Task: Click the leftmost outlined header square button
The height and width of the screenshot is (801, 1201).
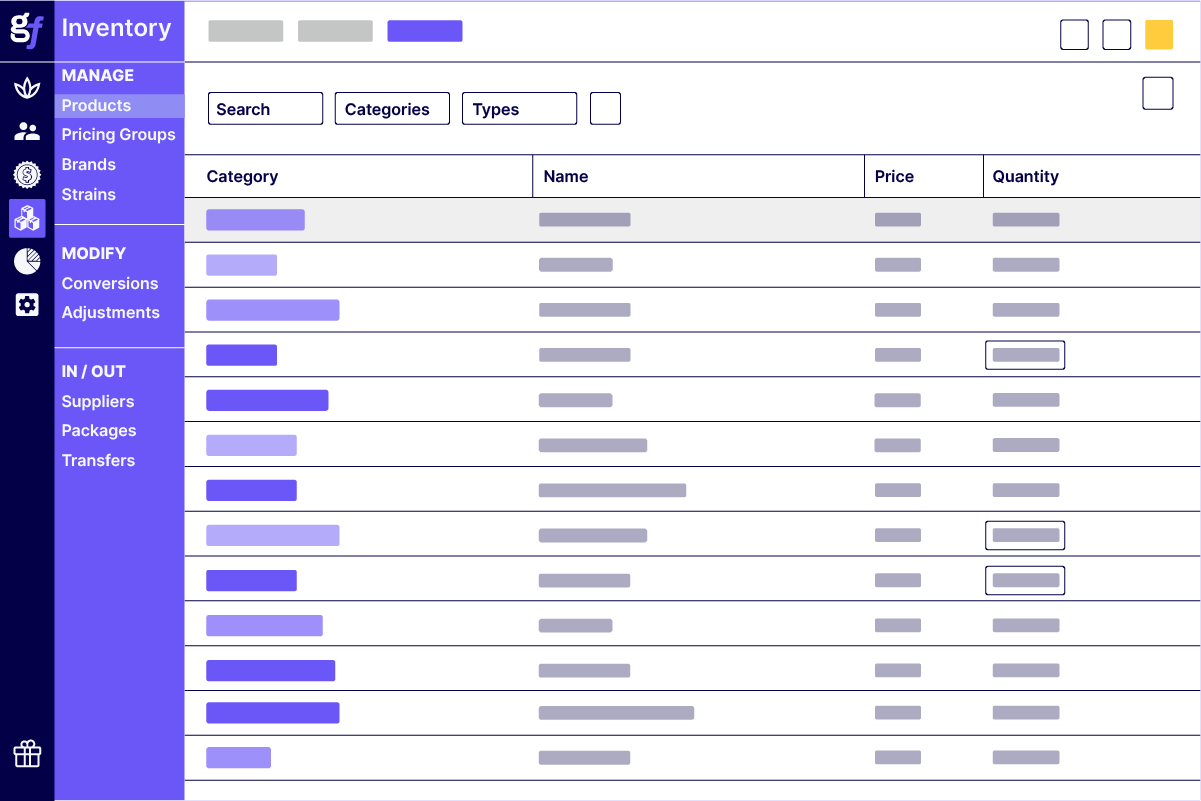Action: [1074, 35]
